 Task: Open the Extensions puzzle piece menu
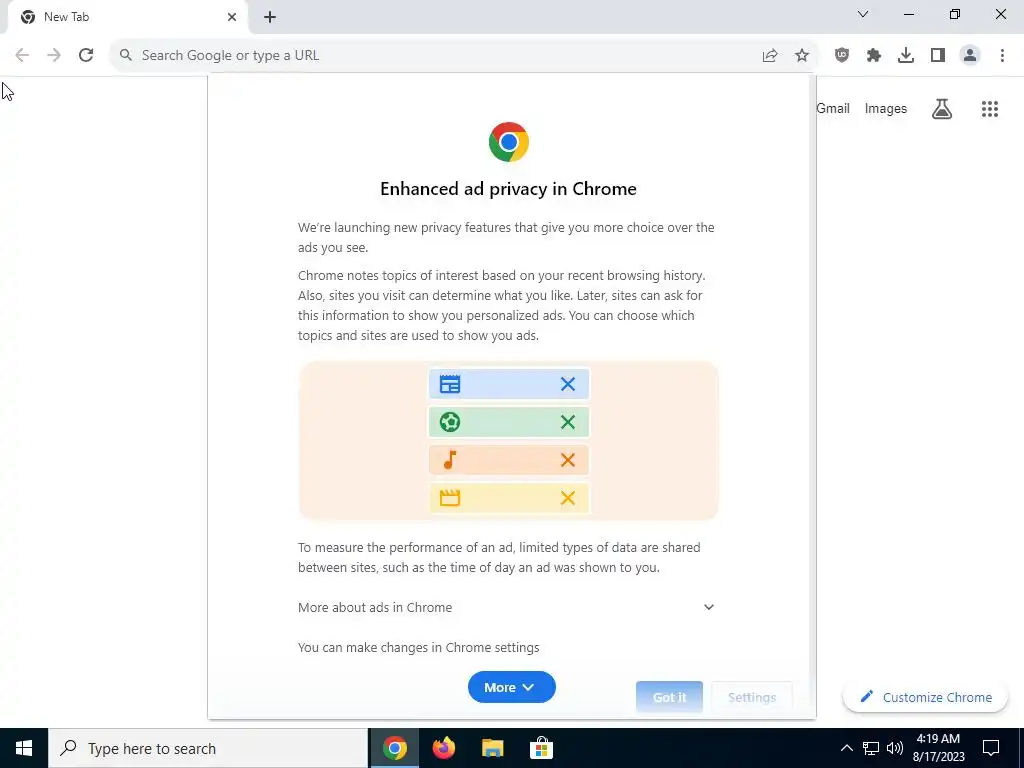[874, 56]
